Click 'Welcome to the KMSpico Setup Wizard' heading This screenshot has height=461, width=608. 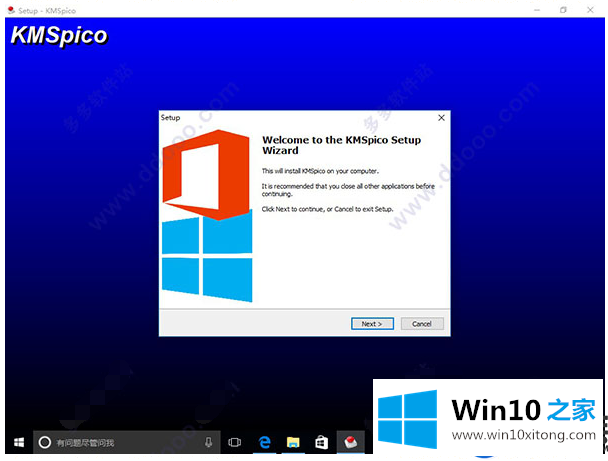click(x=342, y=145)
